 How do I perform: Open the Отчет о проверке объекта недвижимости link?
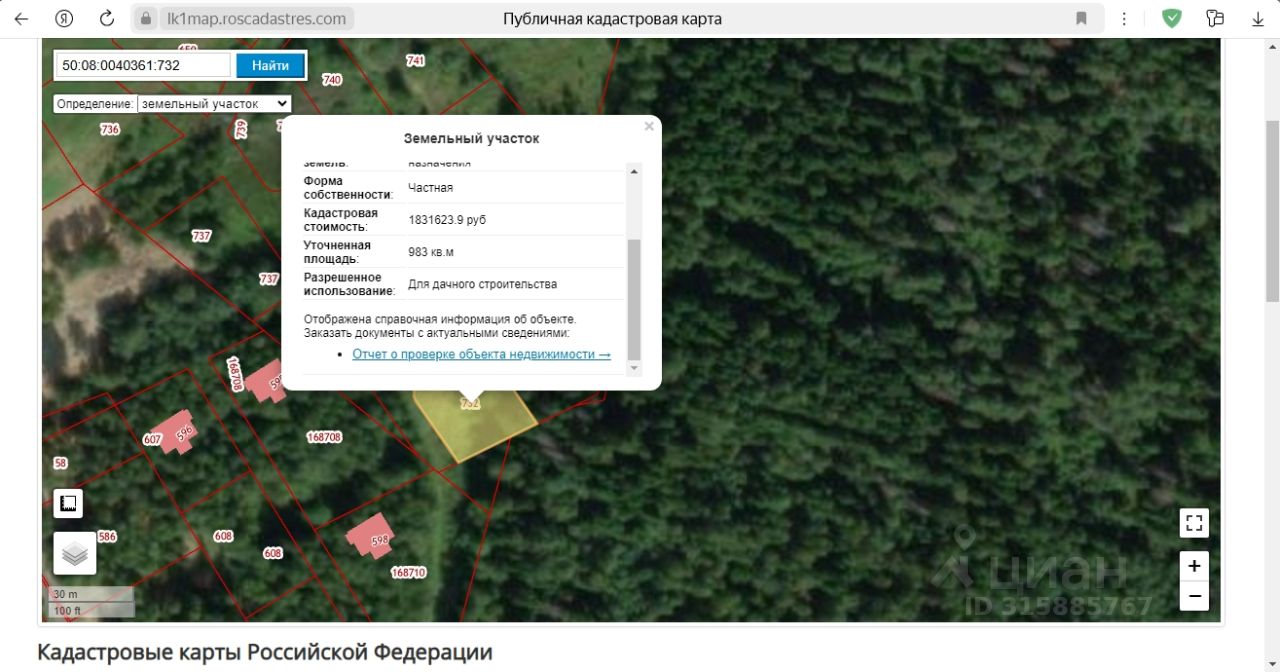(x=481, y=354)
